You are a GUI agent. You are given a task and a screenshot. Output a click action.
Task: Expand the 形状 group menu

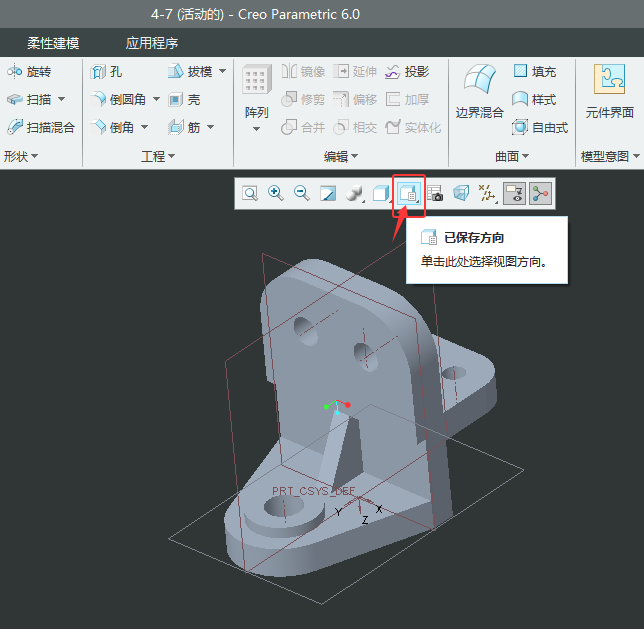(x=21, y=156)
